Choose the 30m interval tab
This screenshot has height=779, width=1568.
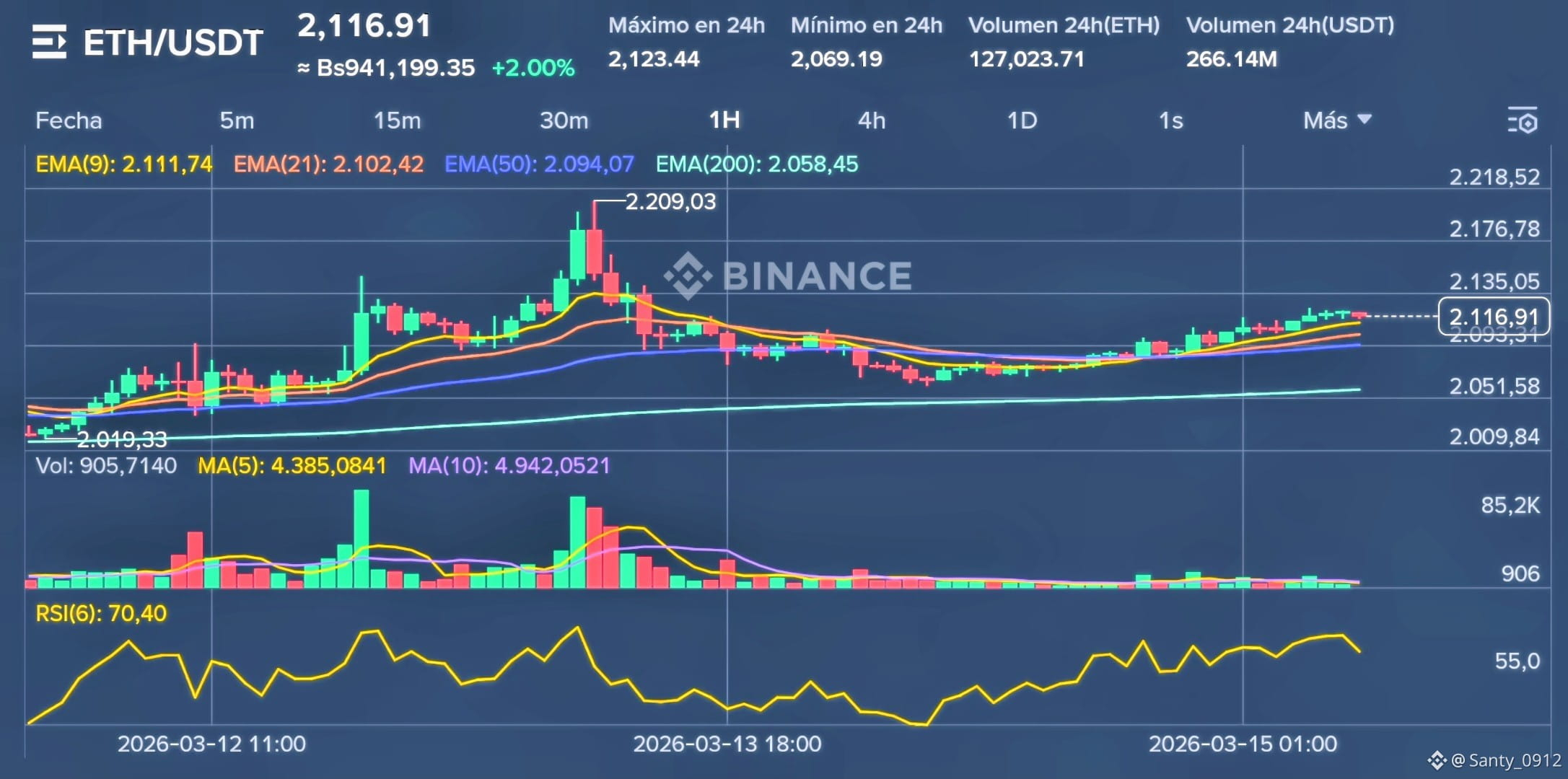pyautogui.click(x=564, y=120)
